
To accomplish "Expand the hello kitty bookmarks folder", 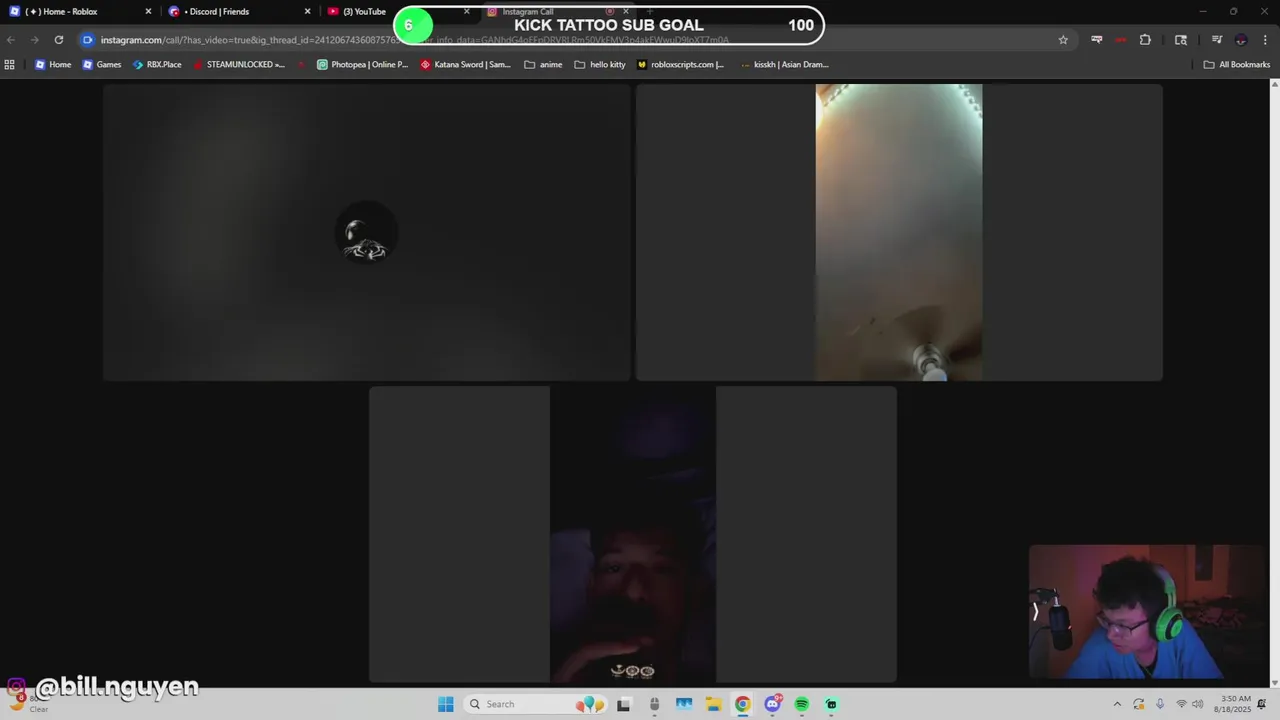I will pos(600,64).
